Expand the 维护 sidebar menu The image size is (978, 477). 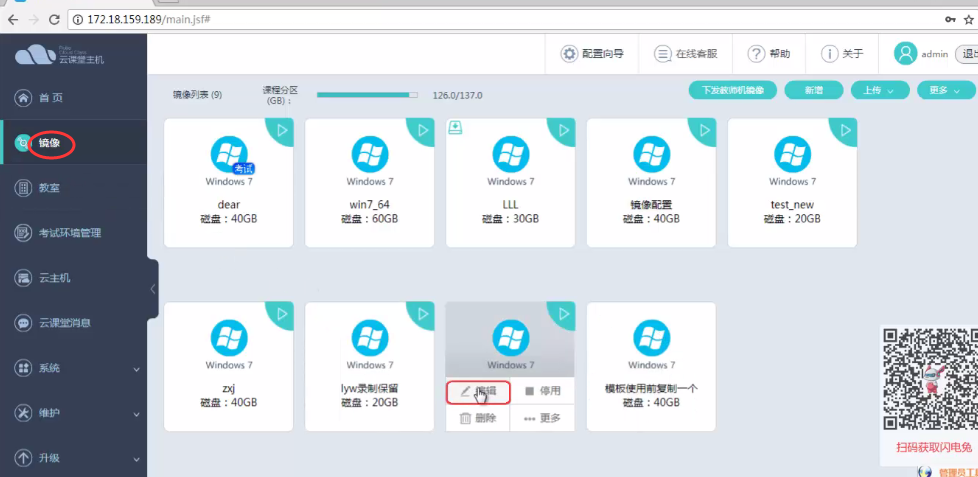pos(74,413)
